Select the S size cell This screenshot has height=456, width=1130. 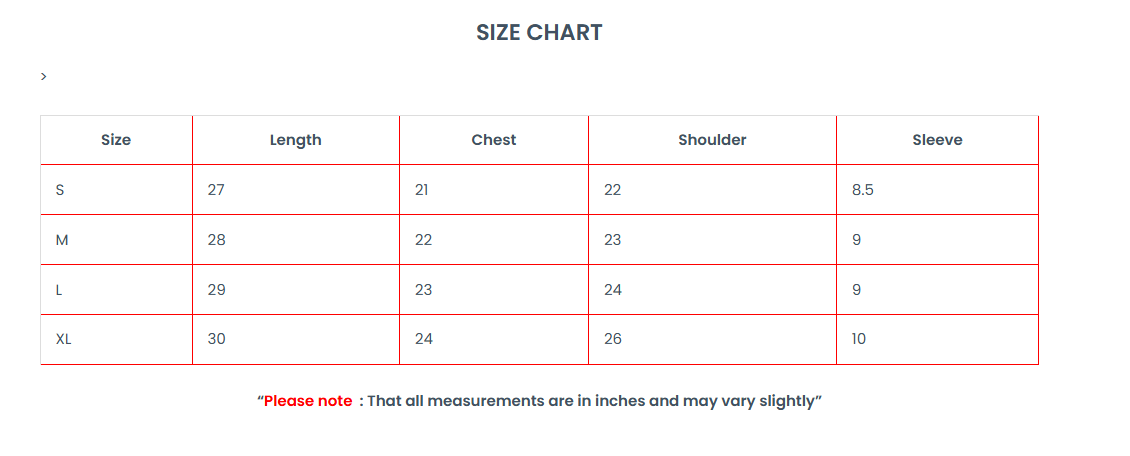(60, 190)
